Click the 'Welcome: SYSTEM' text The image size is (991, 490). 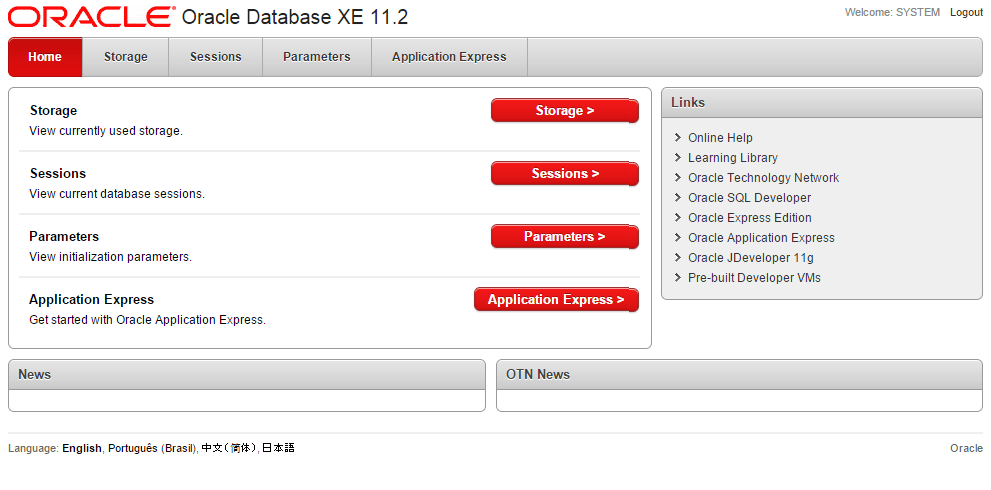(x=892, y=13)
